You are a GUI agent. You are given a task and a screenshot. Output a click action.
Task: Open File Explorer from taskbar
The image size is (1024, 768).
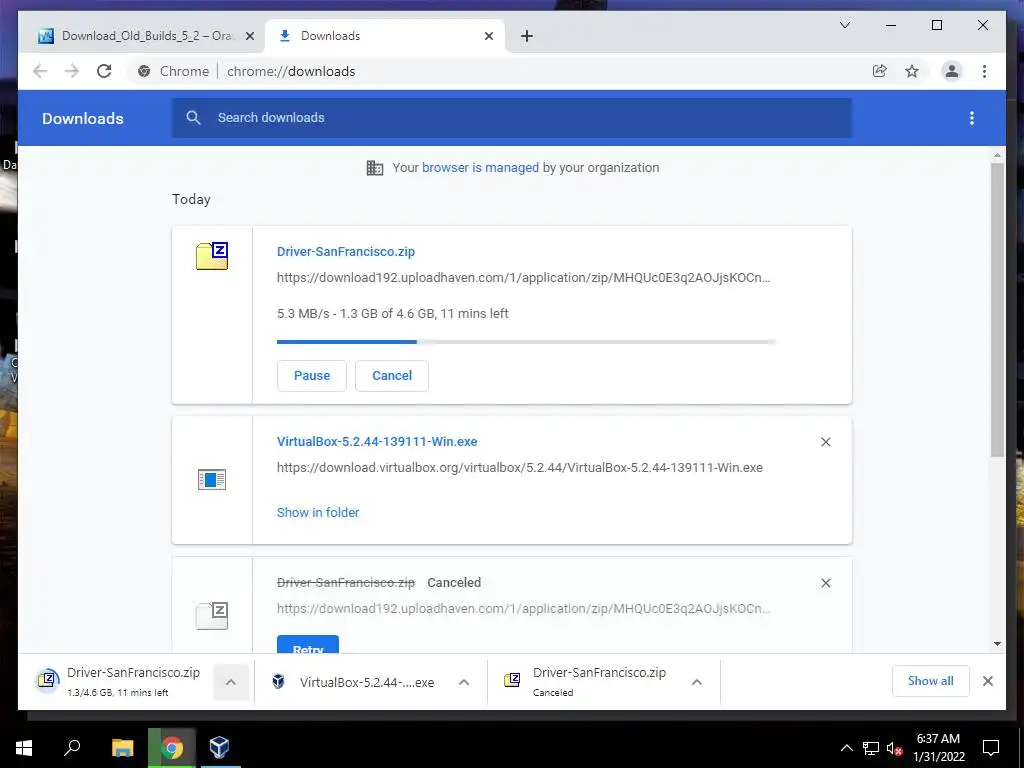122,748
